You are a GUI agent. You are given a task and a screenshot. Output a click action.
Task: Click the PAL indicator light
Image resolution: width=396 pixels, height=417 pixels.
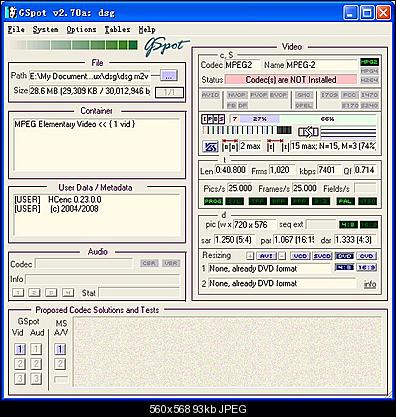(345, 201)
